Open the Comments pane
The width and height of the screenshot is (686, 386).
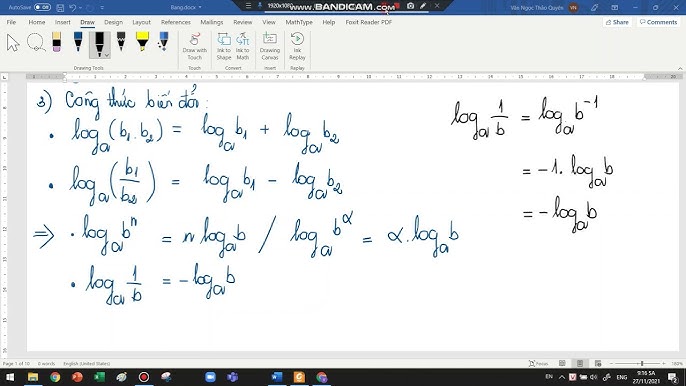tap(658, 22)
